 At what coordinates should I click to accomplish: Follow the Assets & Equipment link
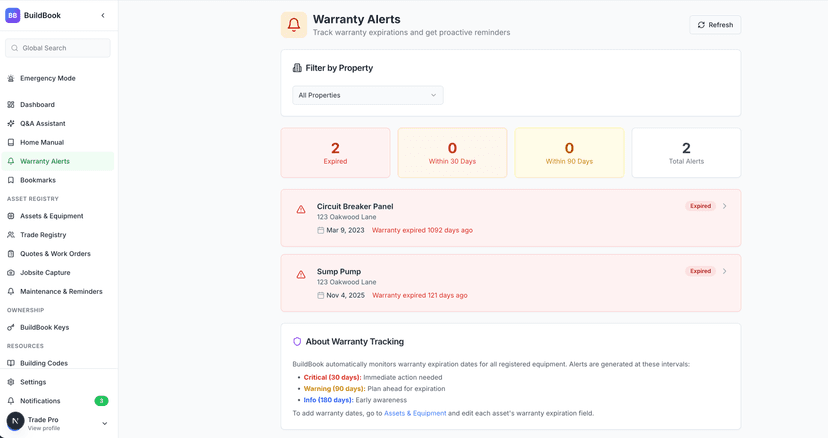click(x=415, y=413)
